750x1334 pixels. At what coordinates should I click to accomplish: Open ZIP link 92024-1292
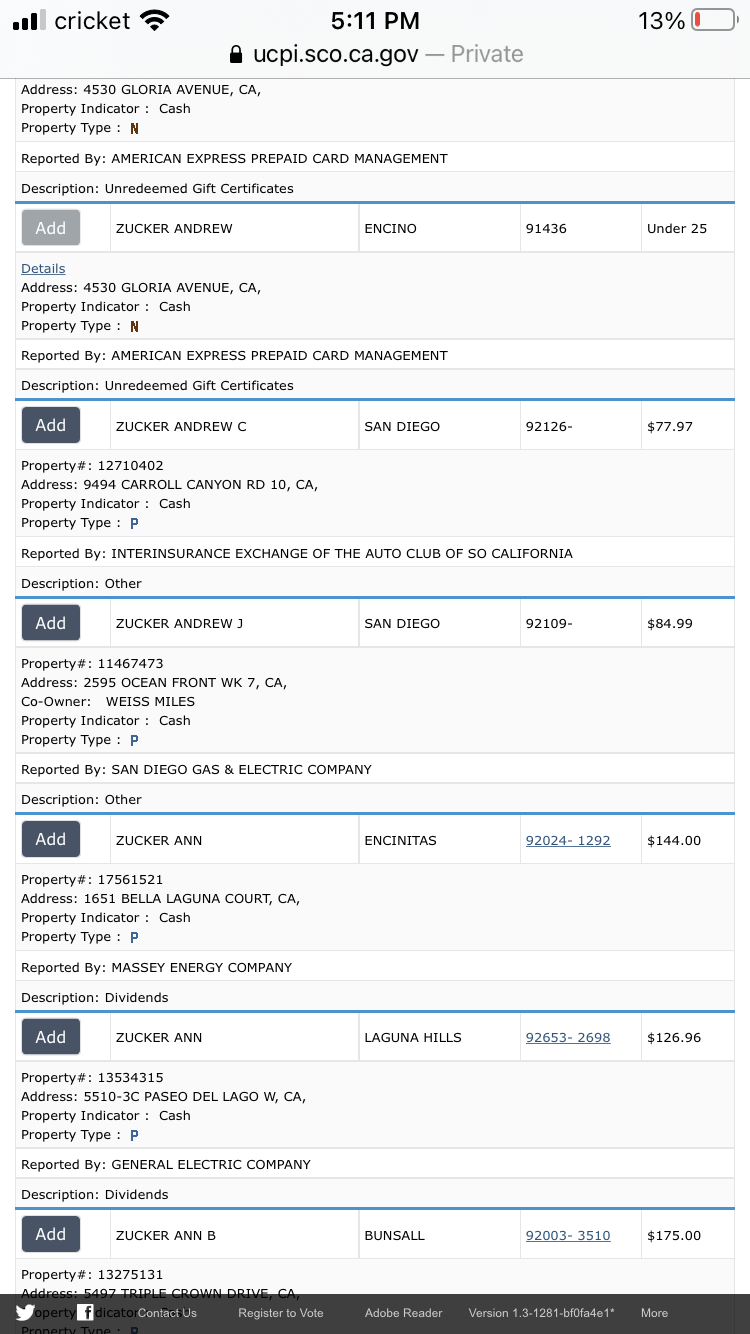tap(568, 840)
